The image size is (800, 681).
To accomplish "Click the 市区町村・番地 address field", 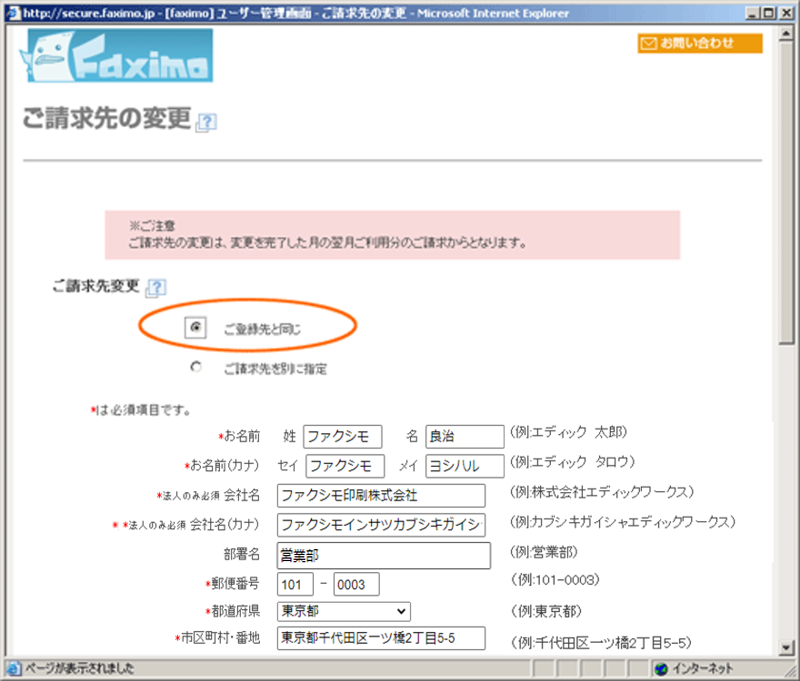I will (380, 639).
